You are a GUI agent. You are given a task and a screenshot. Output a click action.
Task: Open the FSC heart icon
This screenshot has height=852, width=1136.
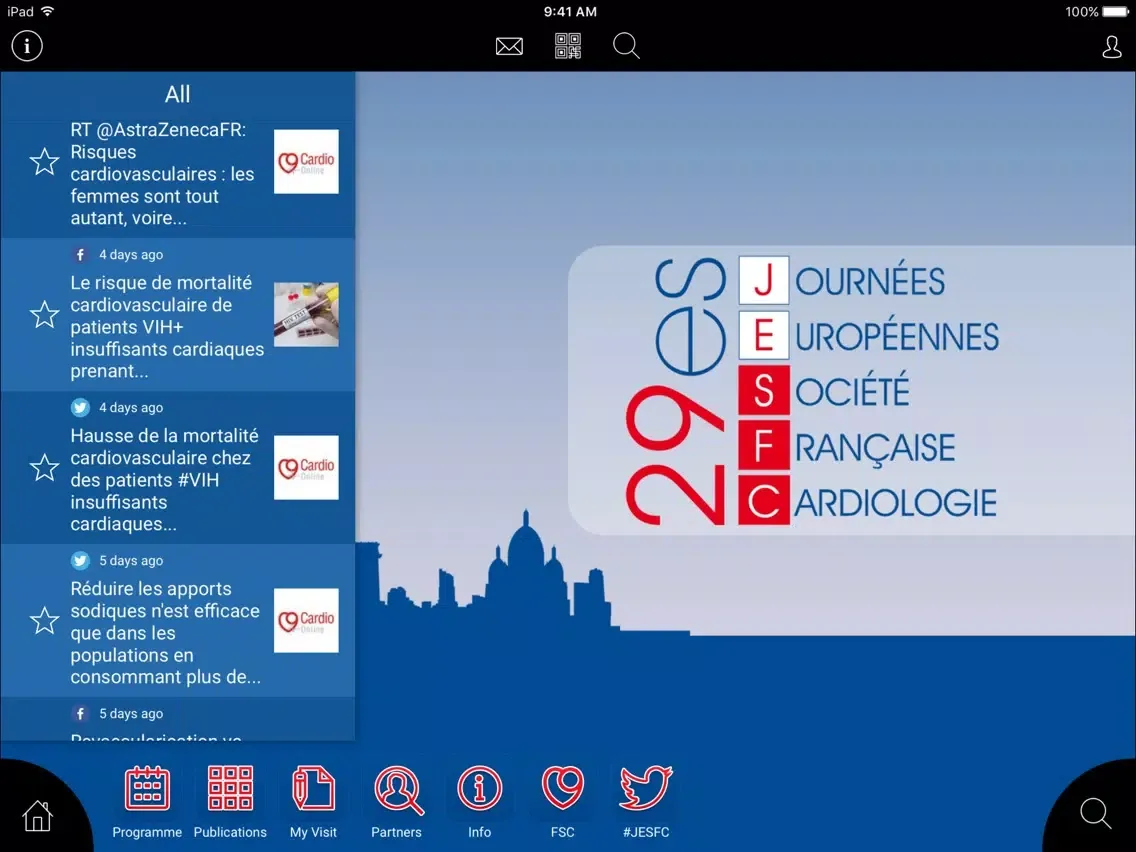[563, 788]
